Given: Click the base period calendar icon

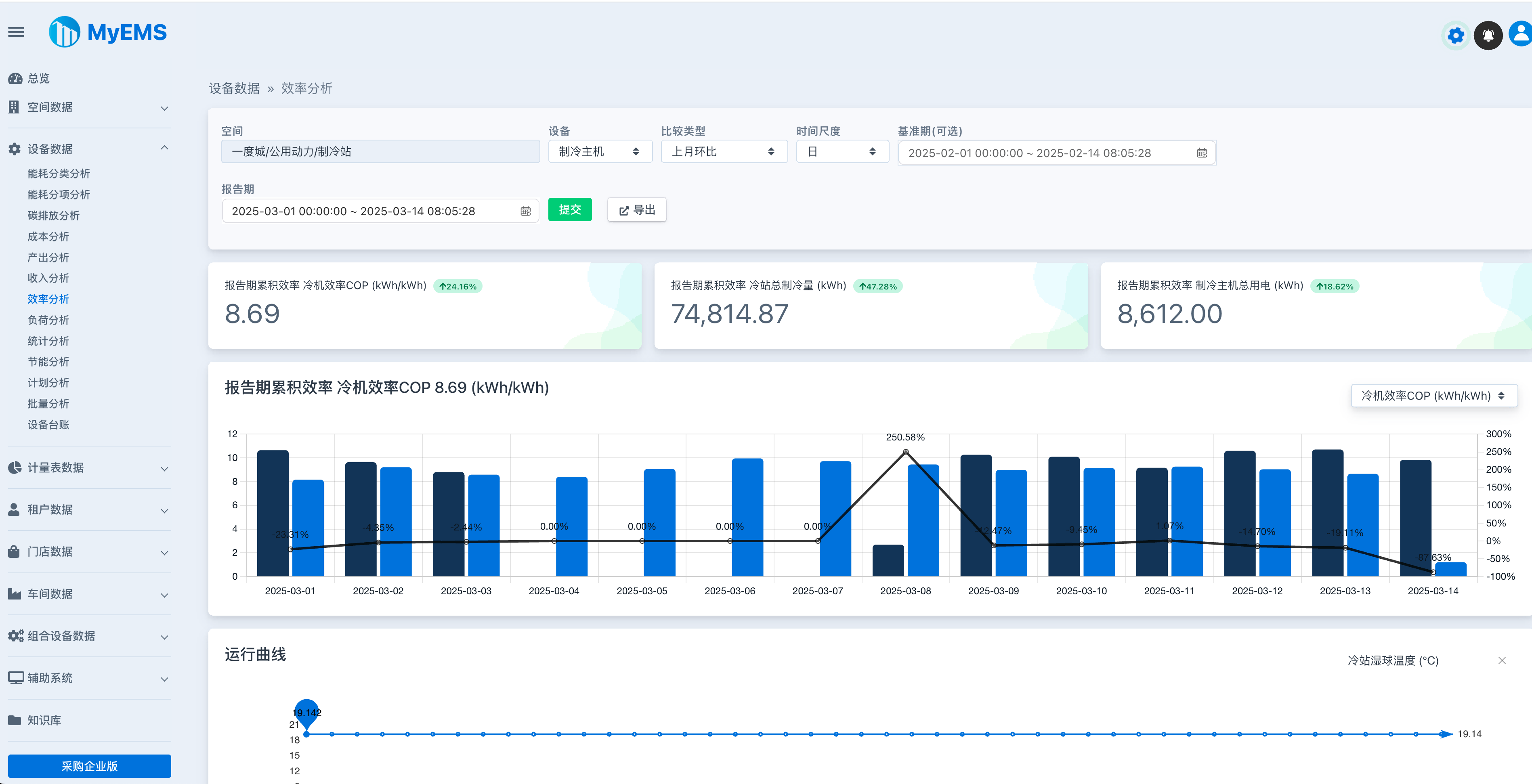Looking at the screenshot, I should click(1201, 153).
